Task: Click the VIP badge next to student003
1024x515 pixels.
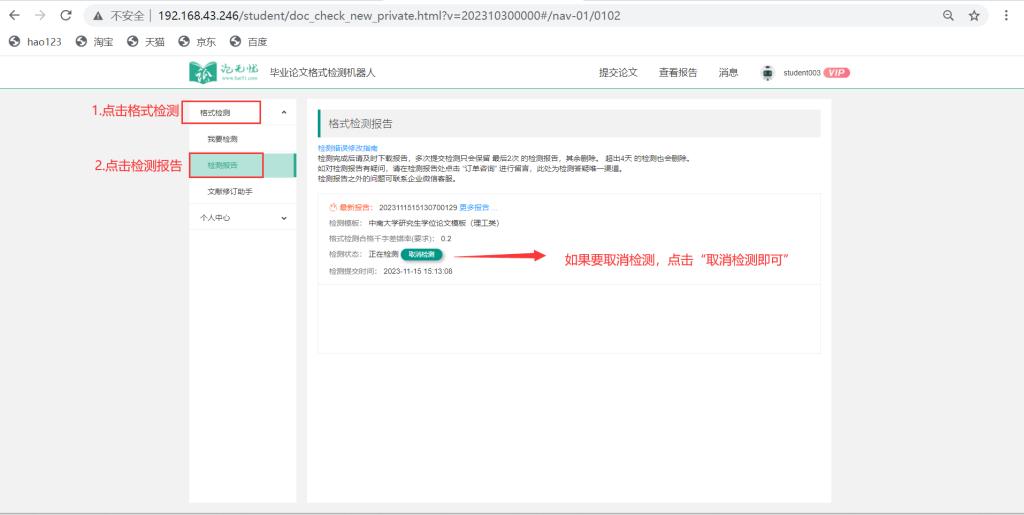Action: coord(837,73)
